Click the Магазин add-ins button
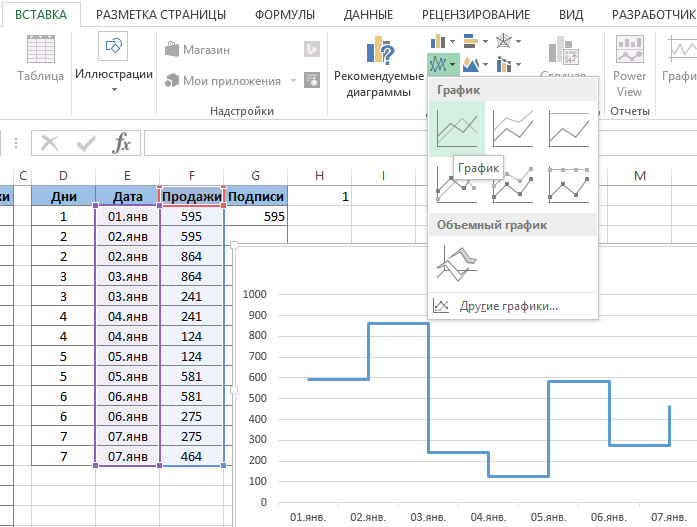This screenshot has width=697, height=527. click(196, 49)
